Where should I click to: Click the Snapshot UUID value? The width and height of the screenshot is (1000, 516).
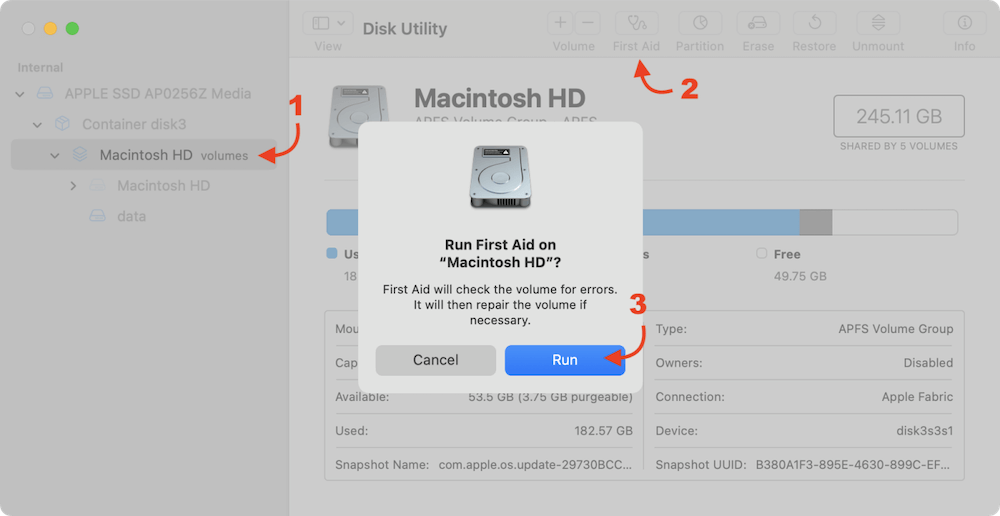[x=855, y=464]
